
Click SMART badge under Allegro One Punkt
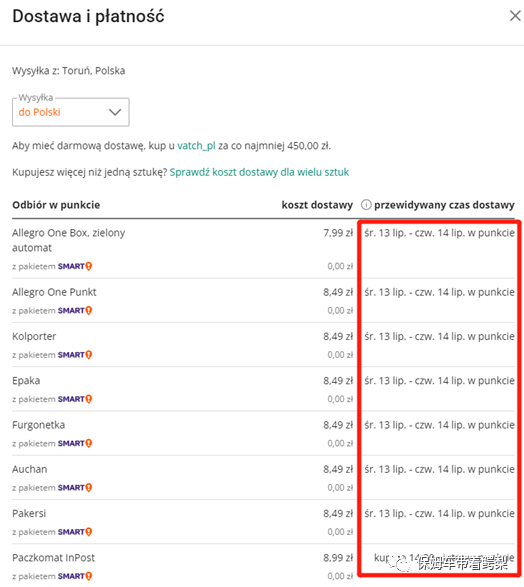[x=75, y=310]
